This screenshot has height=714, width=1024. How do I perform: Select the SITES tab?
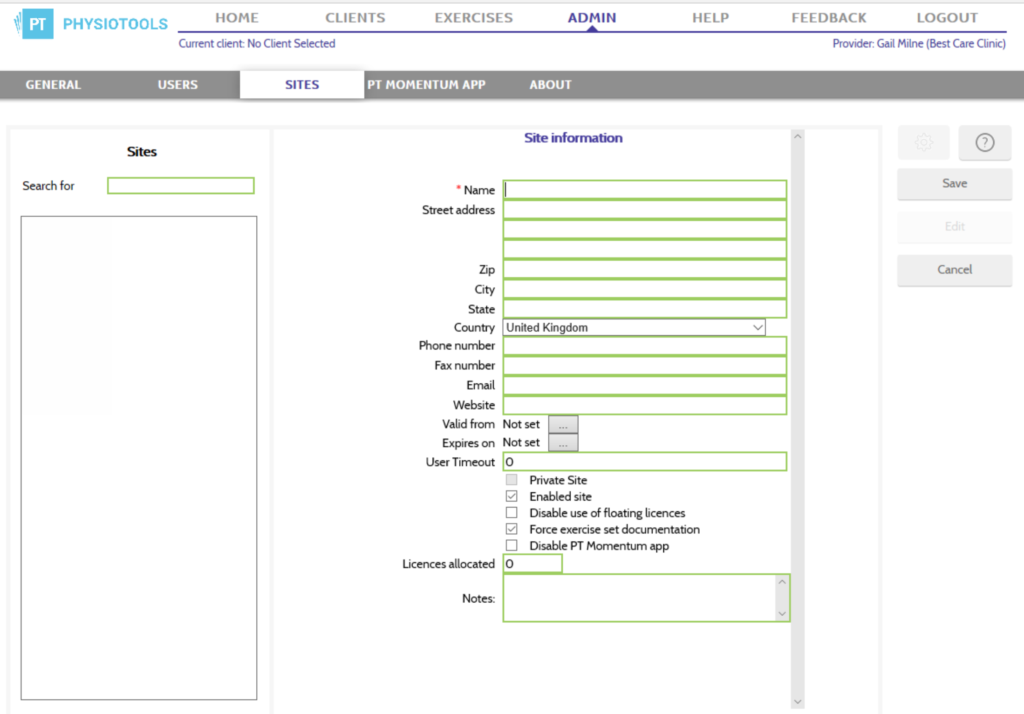coord(302,85)
